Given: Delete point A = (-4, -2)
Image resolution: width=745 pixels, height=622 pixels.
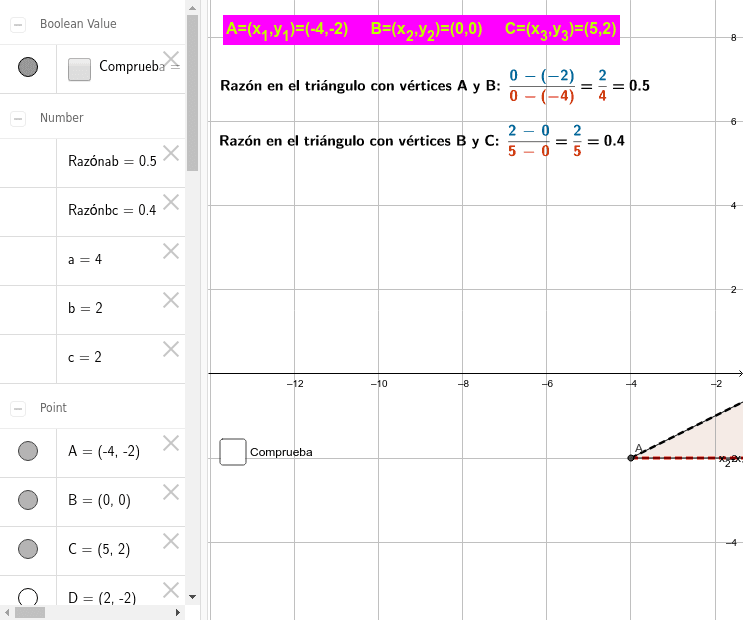Looking at the screenshot, I should pos(171,443).
